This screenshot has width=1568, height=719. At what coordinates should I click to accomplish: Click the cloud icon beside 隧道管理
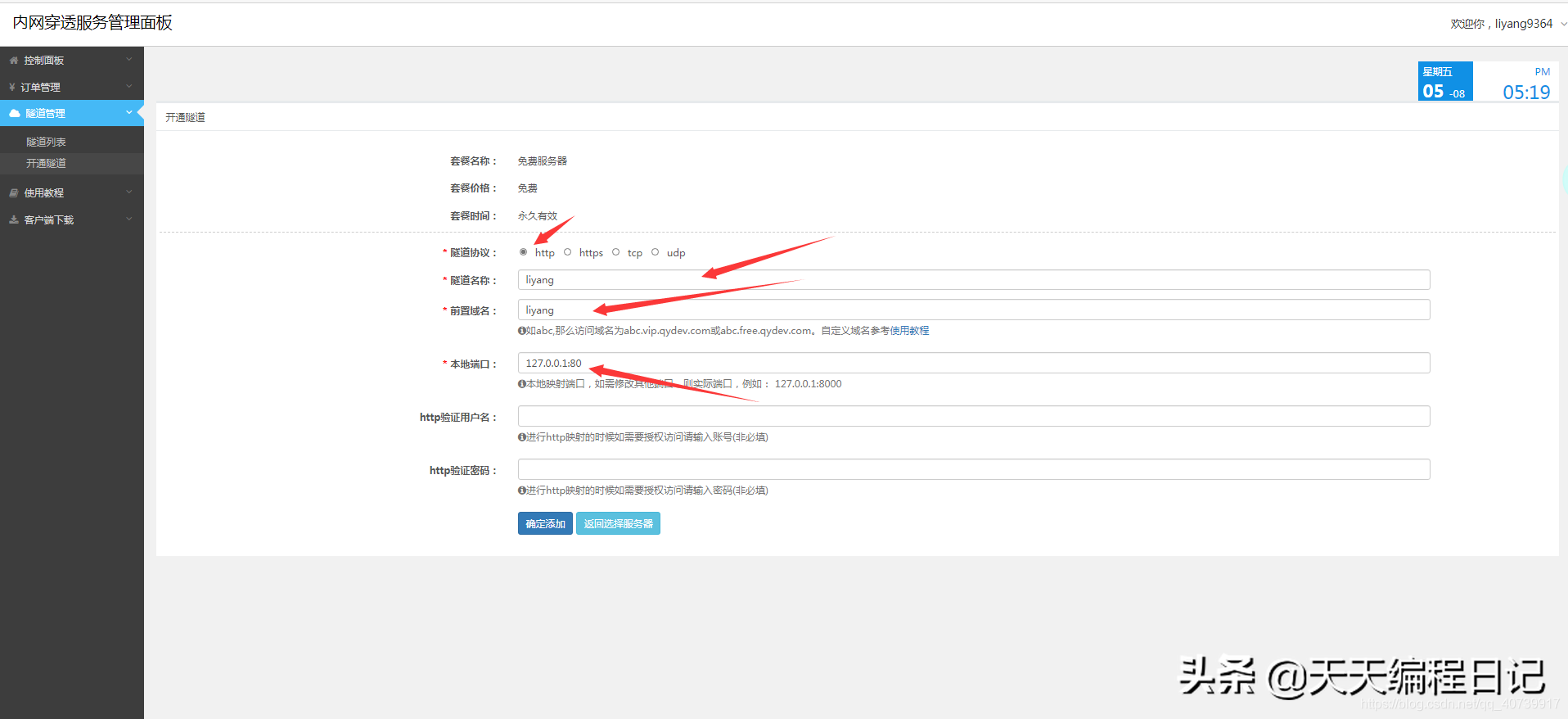coord(15,114)
